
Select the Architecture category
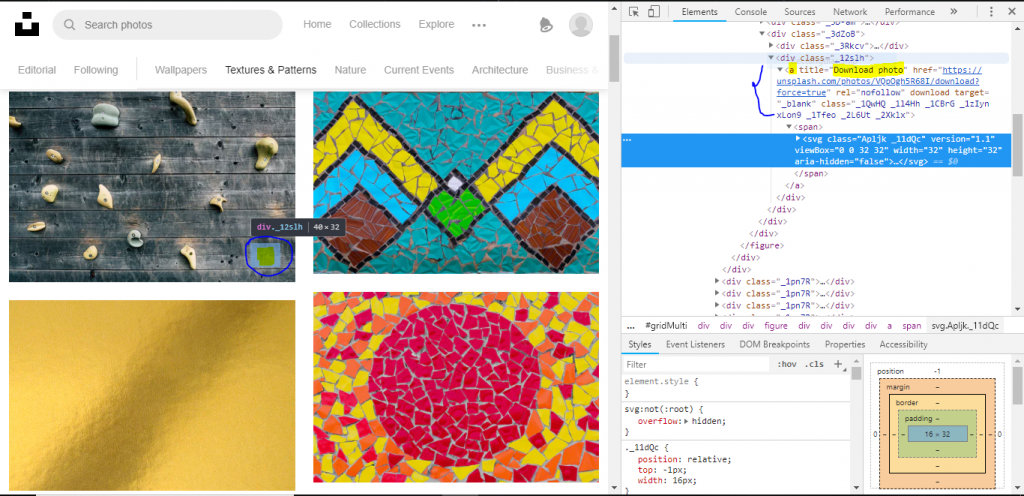point(500,70)
